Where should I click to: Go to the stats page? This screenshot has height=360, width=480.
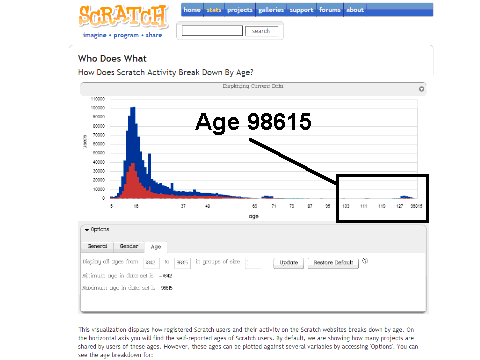tap(214, 10)
